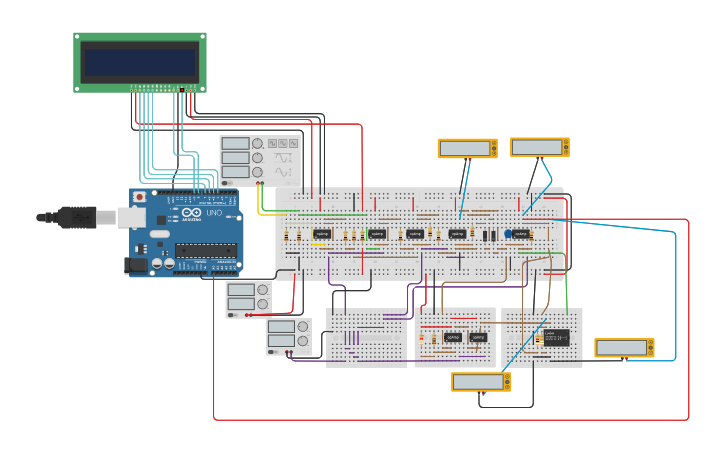Select the black relay on the right small breadboard
The width and height of the screenshot is (725, 453).
[x=556, y=336]
